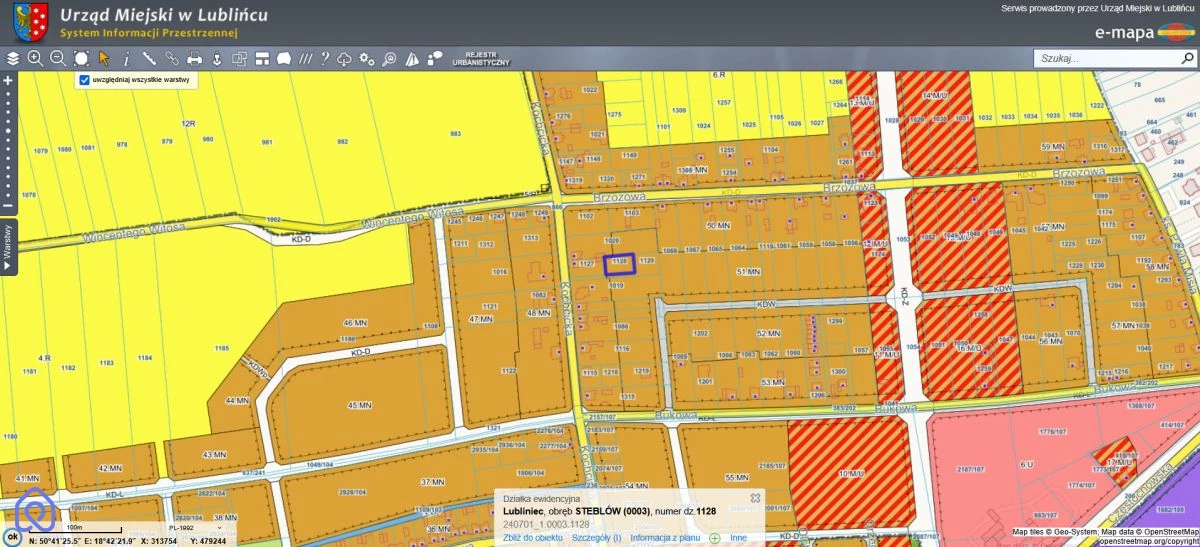Screen dimensions: 1200x547
Task: Click the question mark help icon
Action: click(324, 58)
